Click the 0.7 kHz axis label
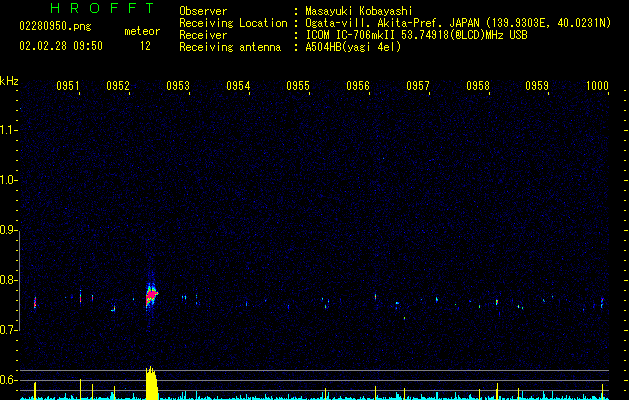 (x=8, y=330)
